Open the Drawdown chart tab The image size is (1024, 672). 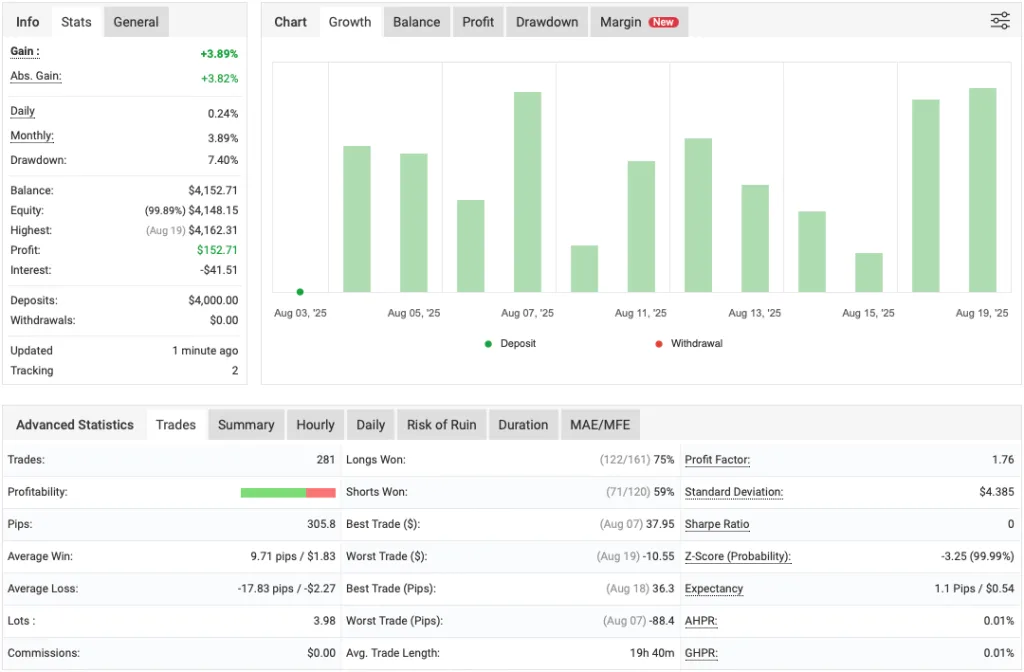click(546, 21)
